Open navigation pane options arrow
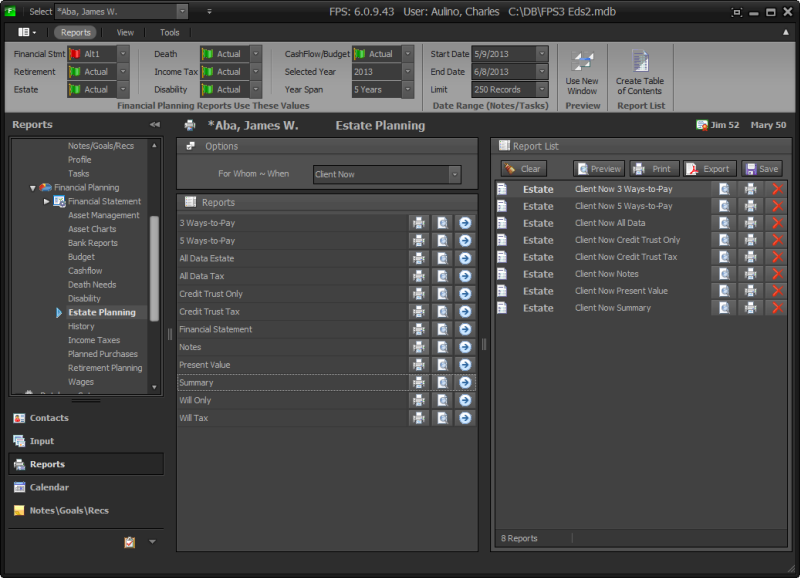Viewport: 800px width, 578px height. point(152,542)
